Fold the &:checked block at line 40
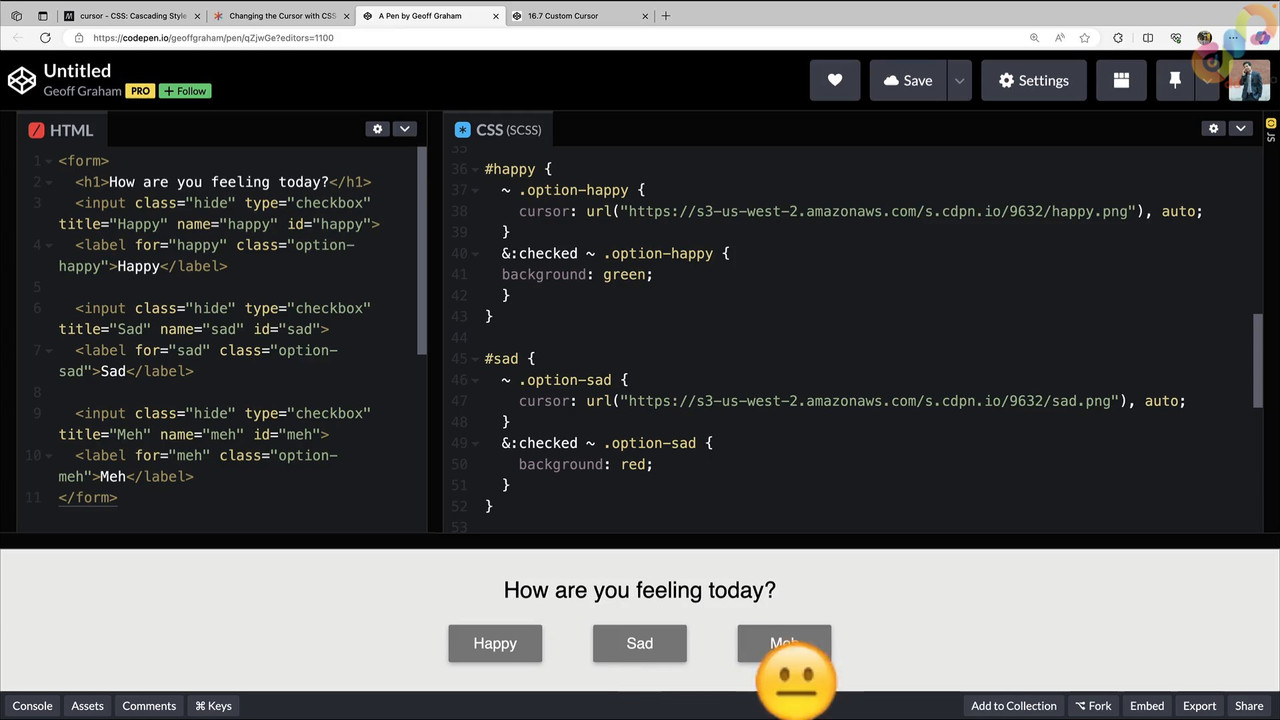Screen dimensions: 1280x720 pyautogui.click(x=473, y=253)
